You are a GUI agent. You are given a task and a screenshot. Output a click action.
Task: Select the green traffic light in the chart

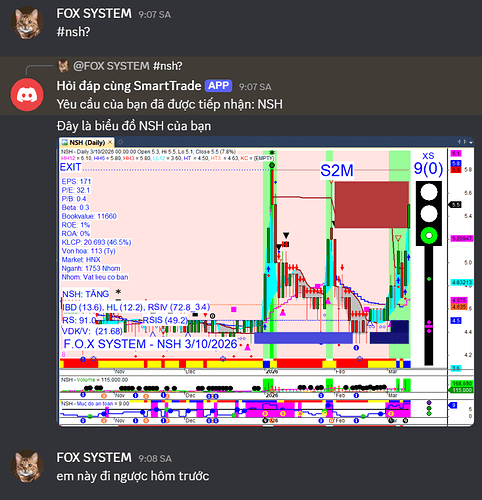click(x=429, y=236)
